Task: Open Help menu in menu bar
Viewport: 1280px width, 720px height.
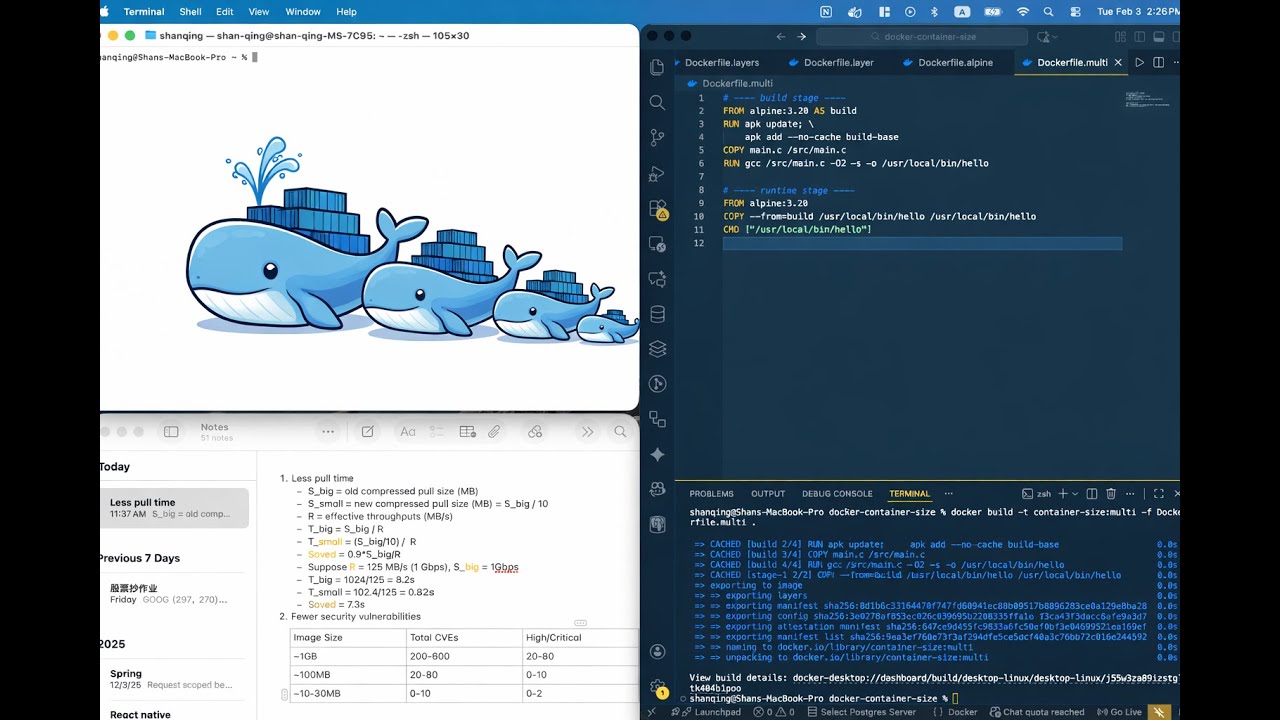Action: pyautogui.click(x=346, y=12)
